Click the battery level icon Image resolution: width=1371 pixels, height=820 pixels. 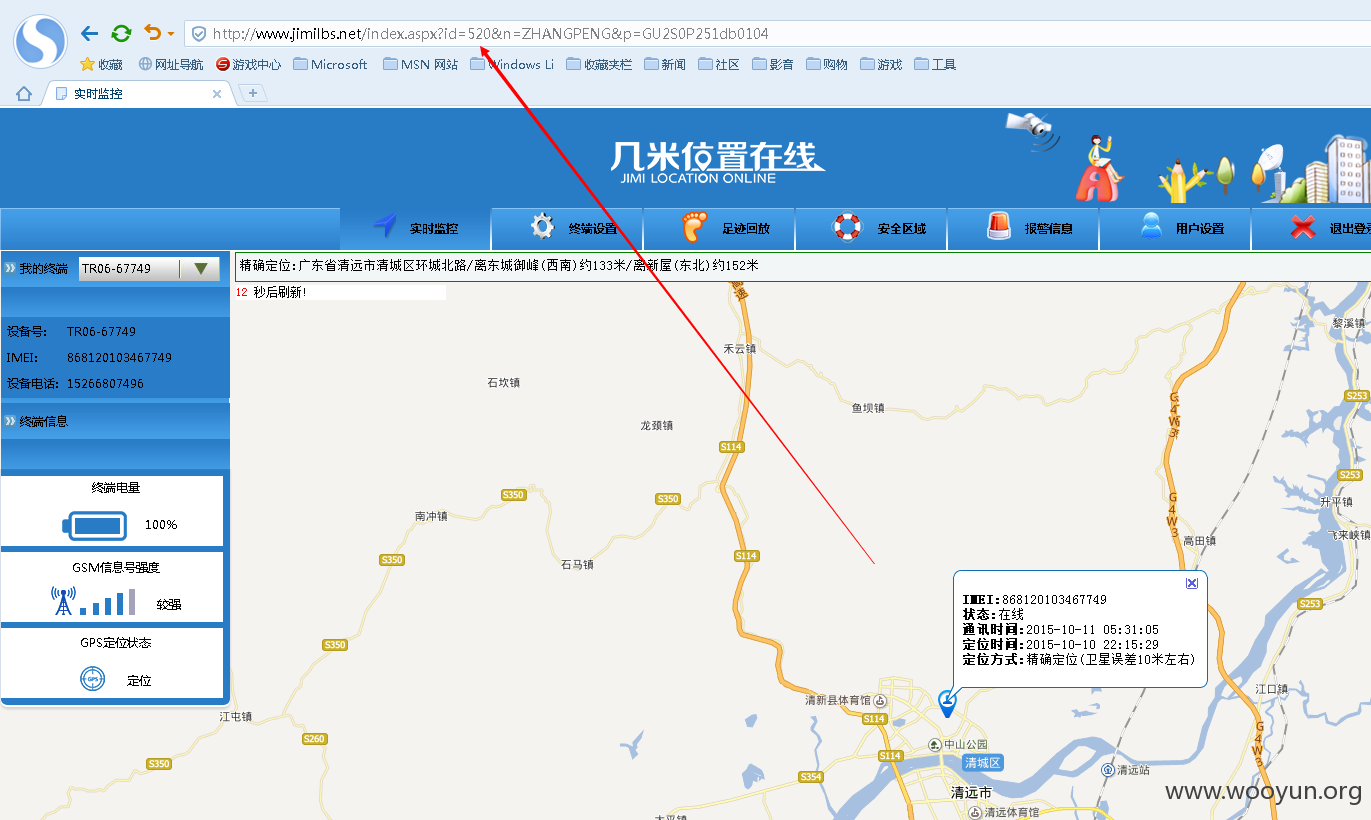pos(95,525)
